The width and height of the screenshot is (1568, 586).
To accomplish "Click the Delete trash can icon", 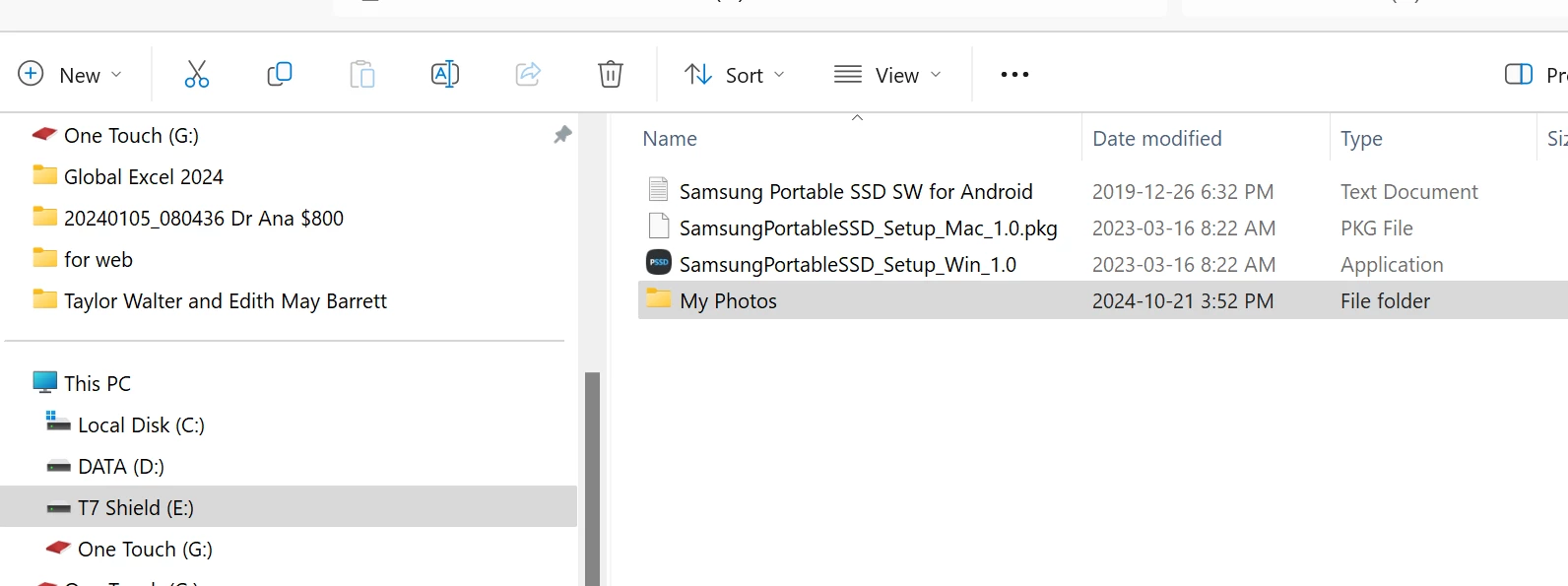I will [611, 74].
